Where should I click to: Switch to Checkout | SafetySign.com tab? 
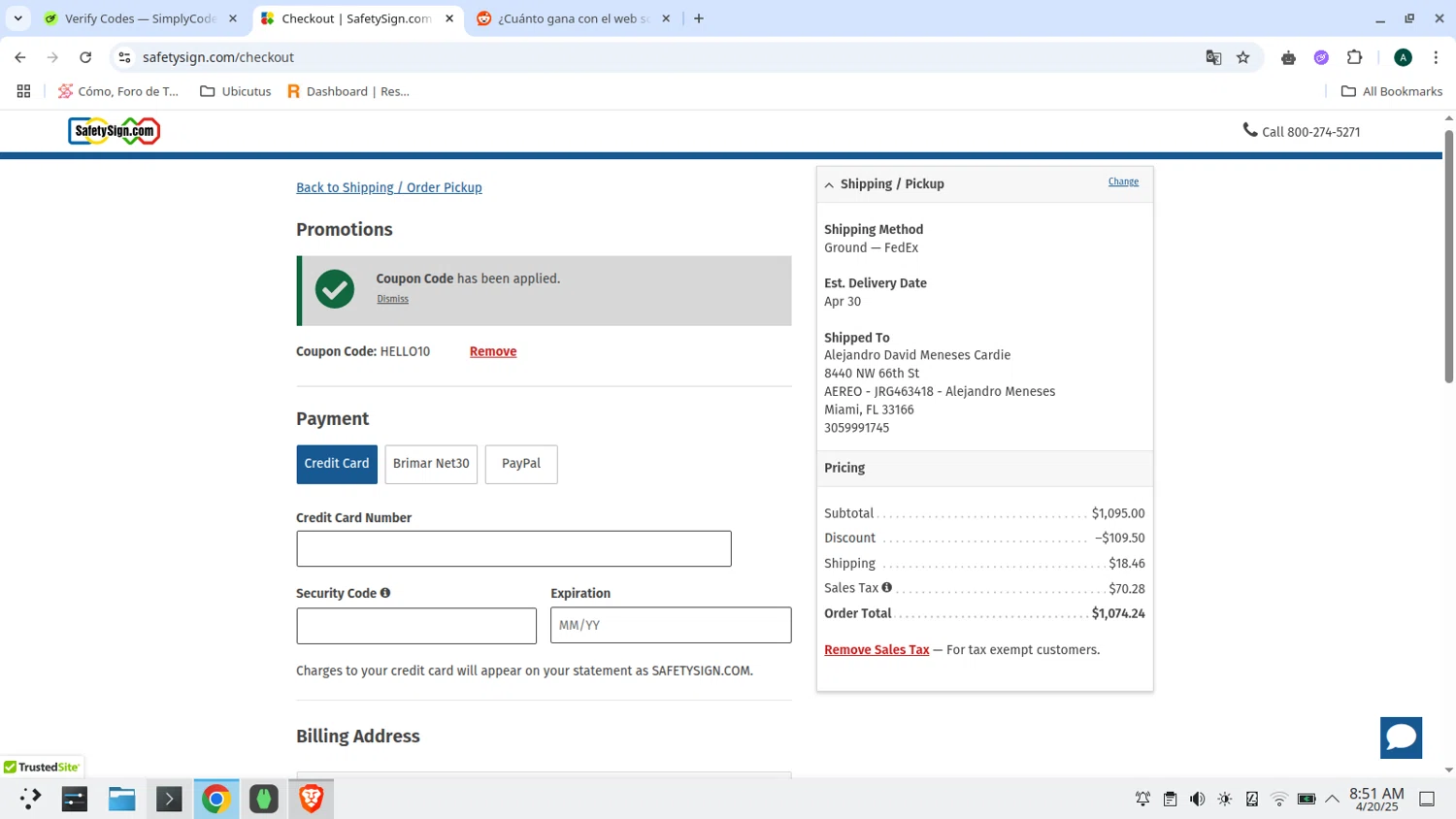click(356, 18)
